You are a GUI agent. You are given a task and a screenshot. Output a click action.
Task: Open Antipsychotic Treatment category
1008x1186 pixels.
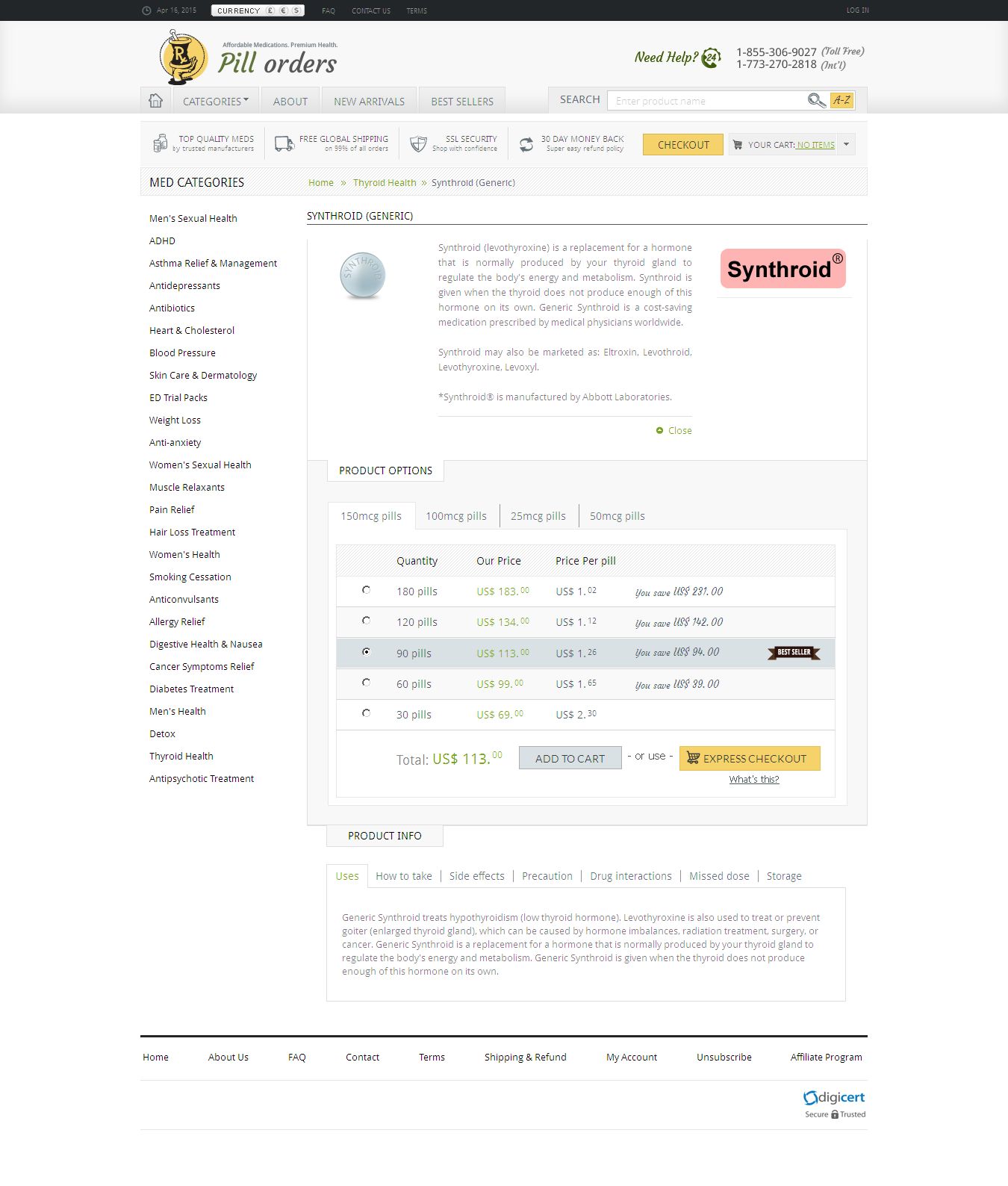point(202,778)
